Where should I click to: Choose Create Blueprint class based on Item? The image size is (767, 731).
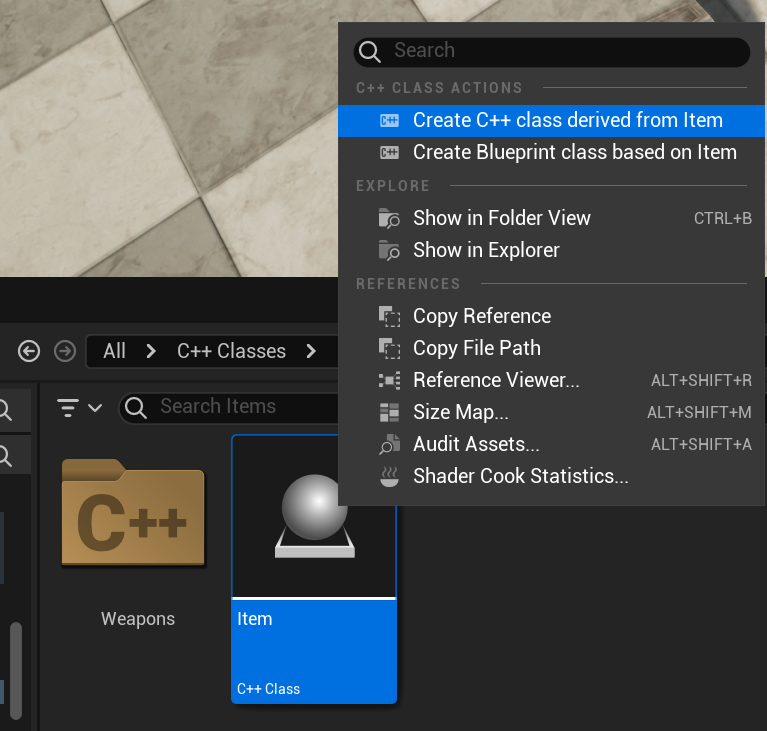pos(551,153)
